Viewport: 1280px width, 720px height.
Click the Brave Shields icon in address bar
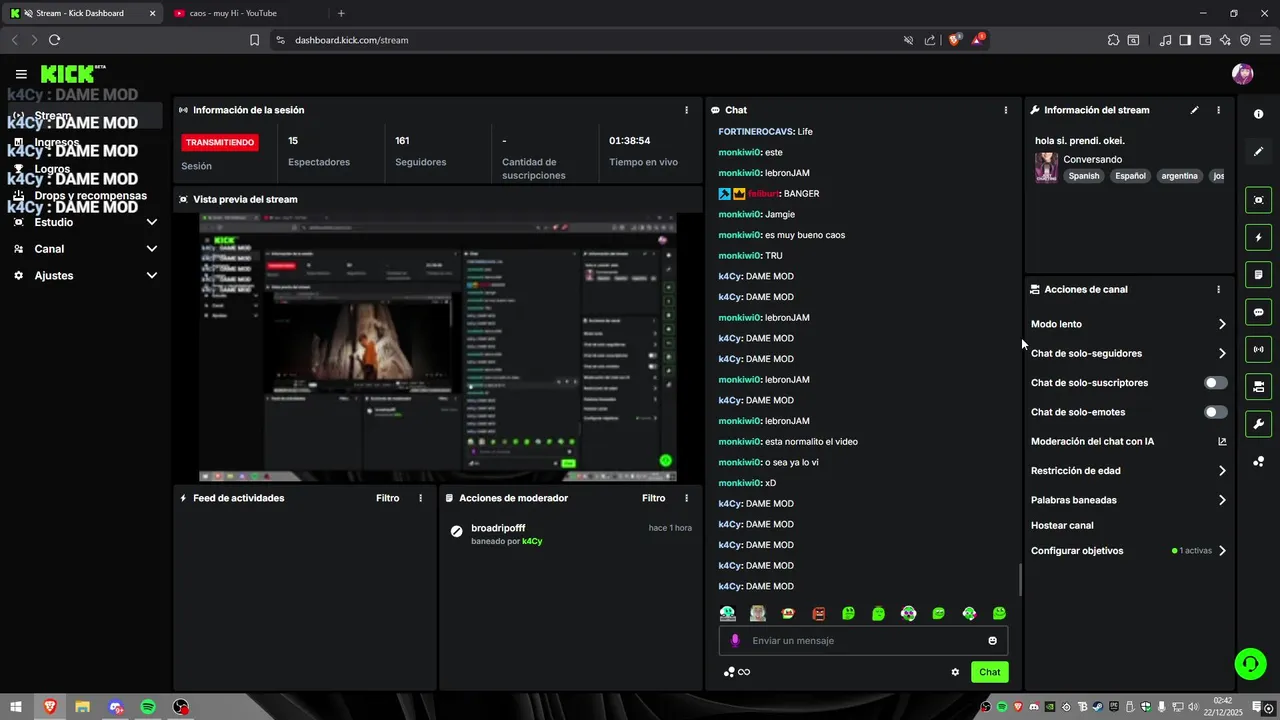(x=954, y=40)
